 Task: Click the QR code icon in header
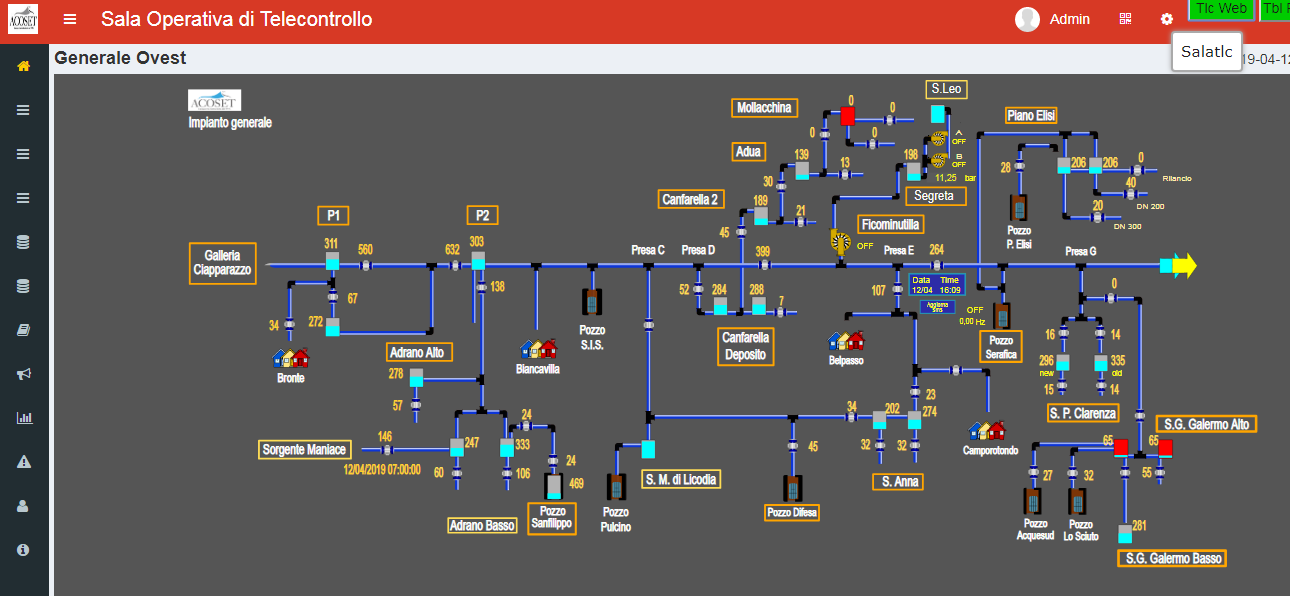tap(1125, 19)
